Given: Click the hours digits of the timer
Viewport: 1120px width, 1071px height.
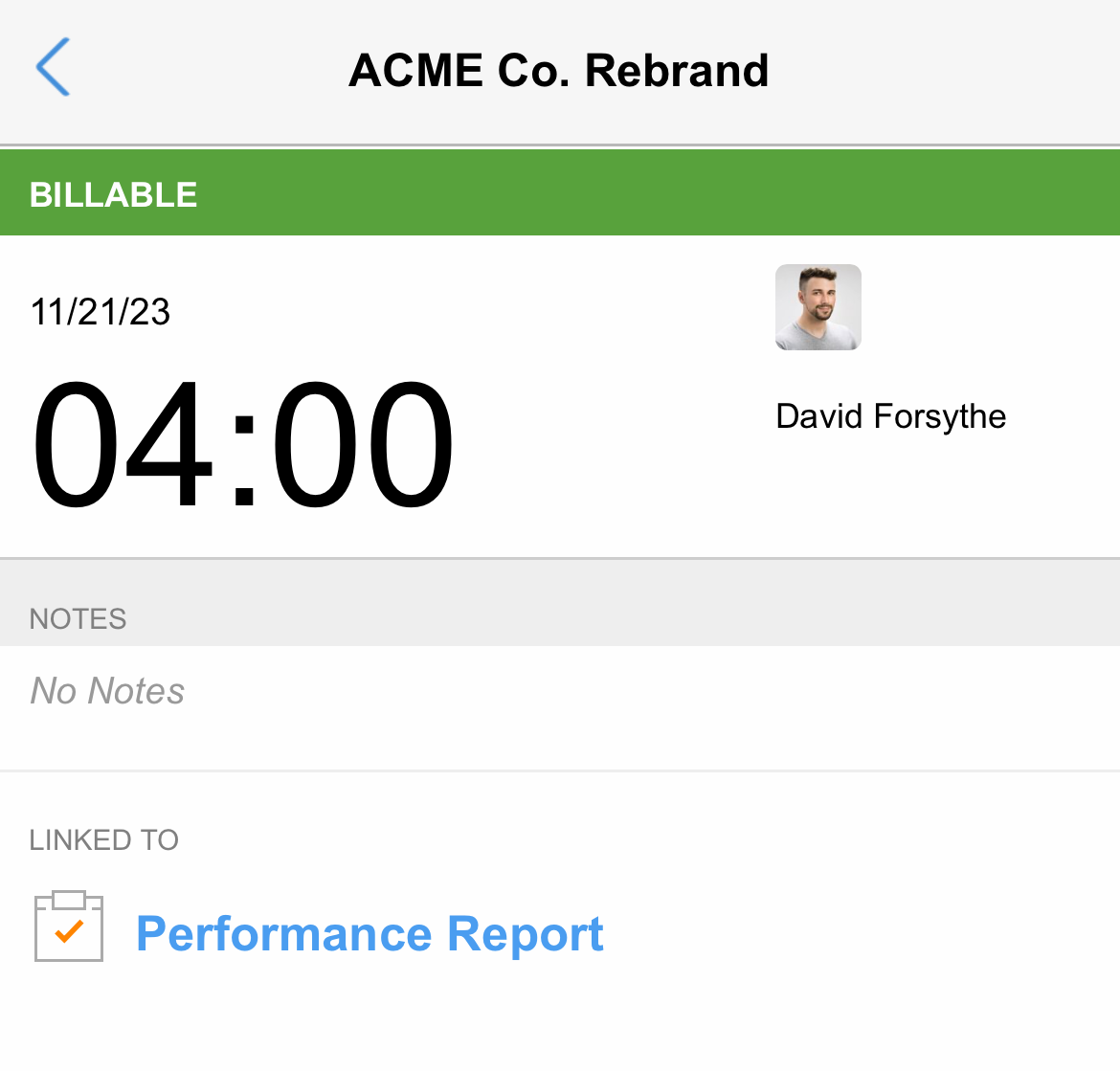Looking at the screenshot, I should tap(123, 443).
